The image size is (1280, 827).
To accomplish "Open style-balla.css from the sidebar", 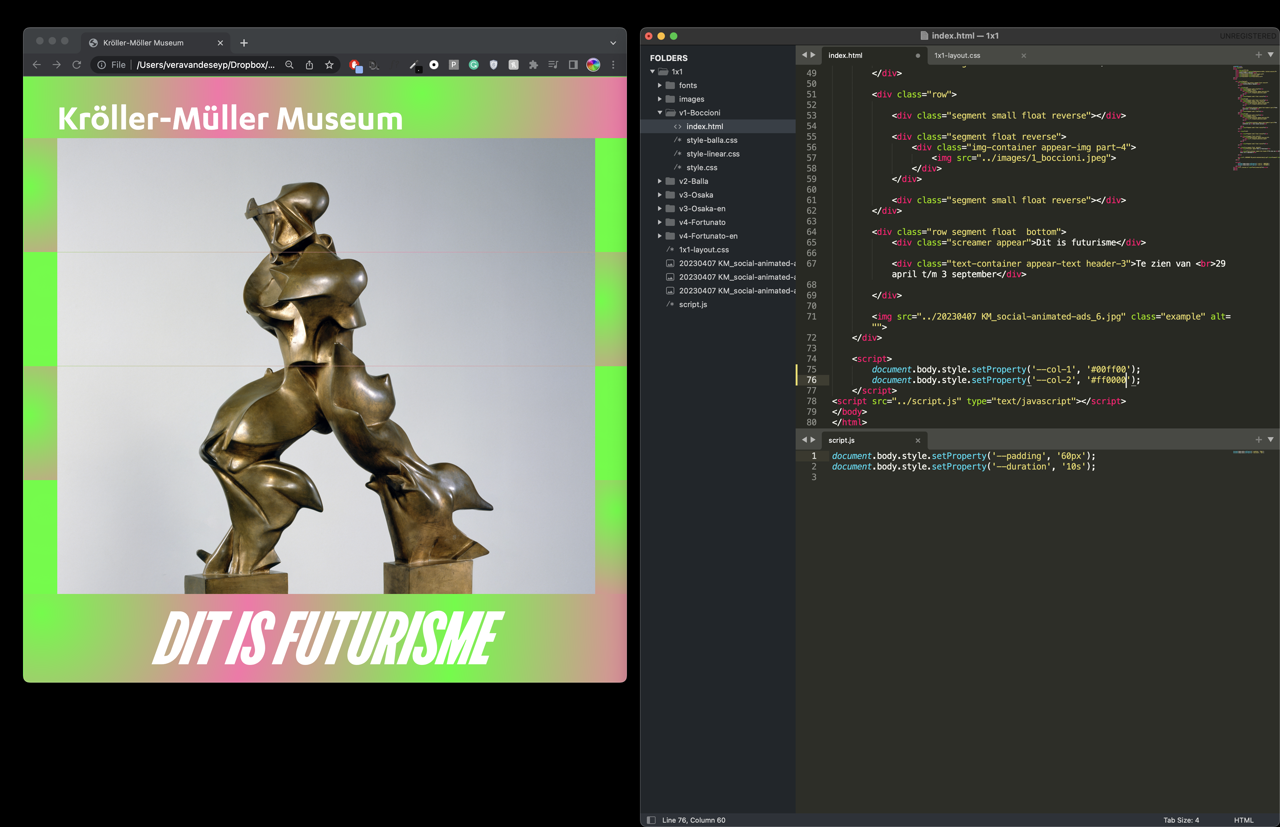I will pyautogui.click(x=711, y=140).
